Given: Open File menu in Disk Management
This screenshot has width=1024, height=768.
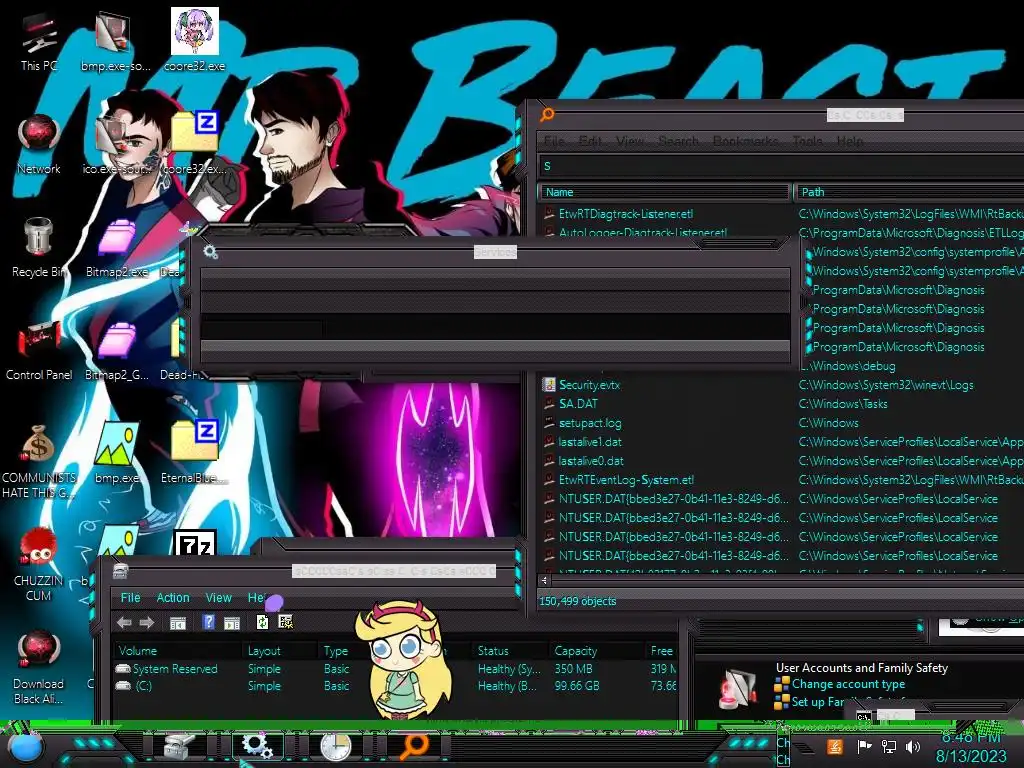Looking at the screenshot, I should [x=131, y=598].
